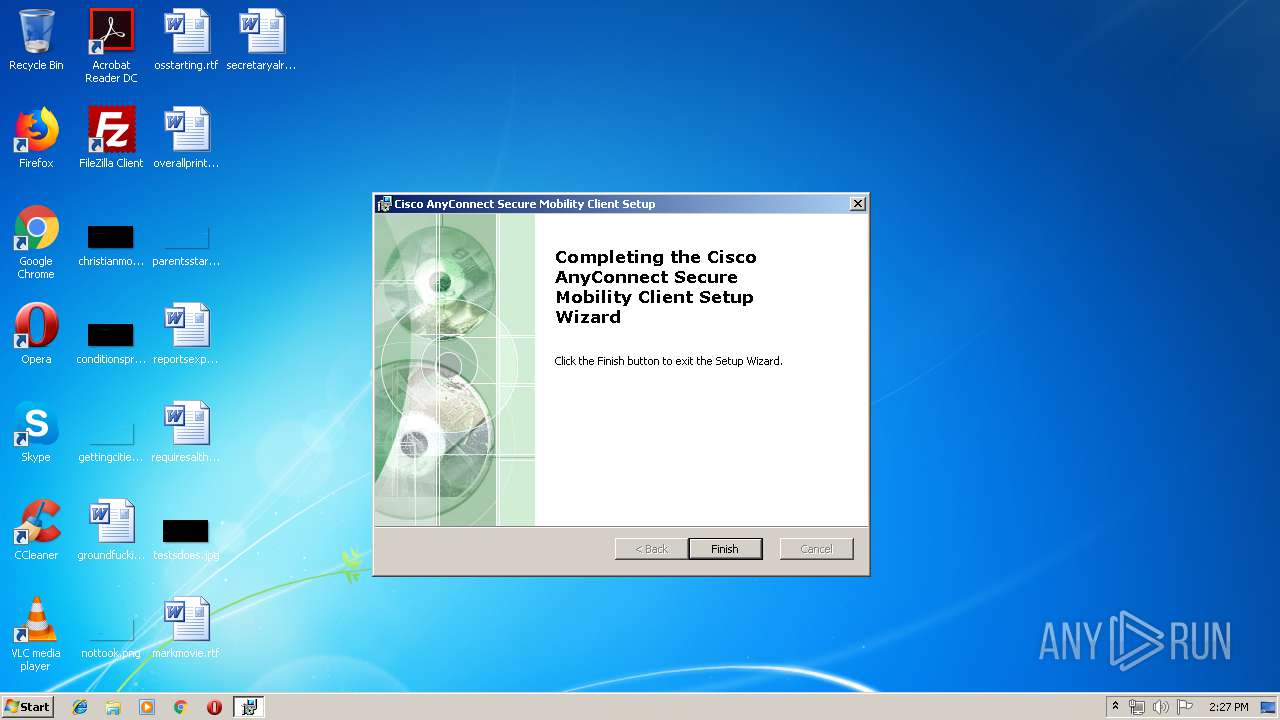The height and width of the screenshot is (720, 1280).
Task: Select the nottook.png file icon
Action: (111, 638)
